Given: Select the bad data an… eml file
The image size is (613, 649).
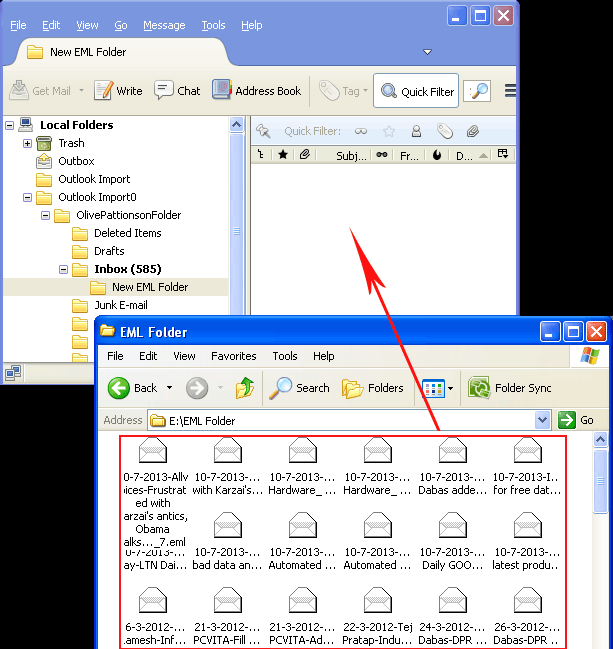Looking at the screenshot, I should tap(227, 541).
